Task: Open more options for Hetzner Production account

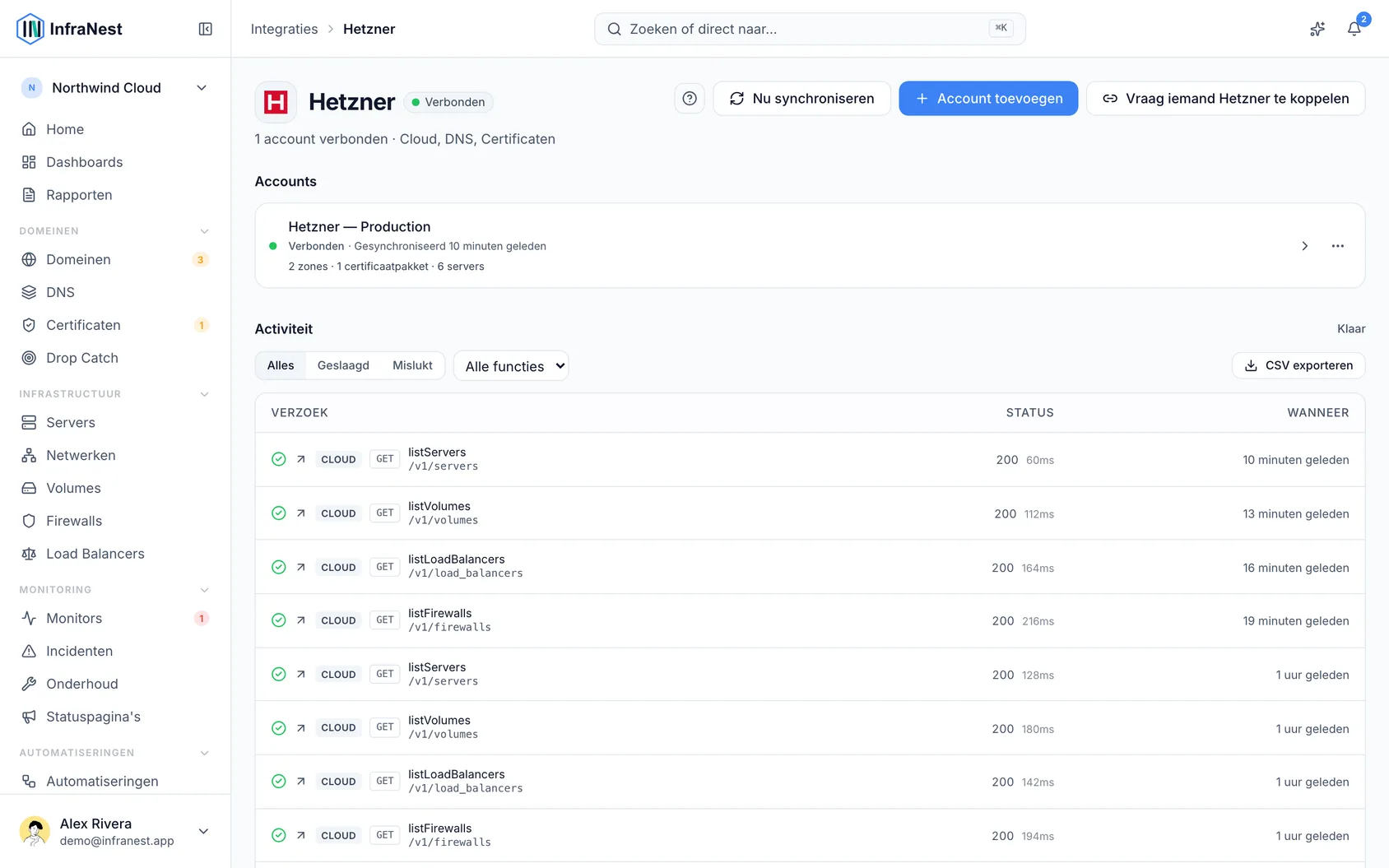Action: click(x=1338, y=246)
